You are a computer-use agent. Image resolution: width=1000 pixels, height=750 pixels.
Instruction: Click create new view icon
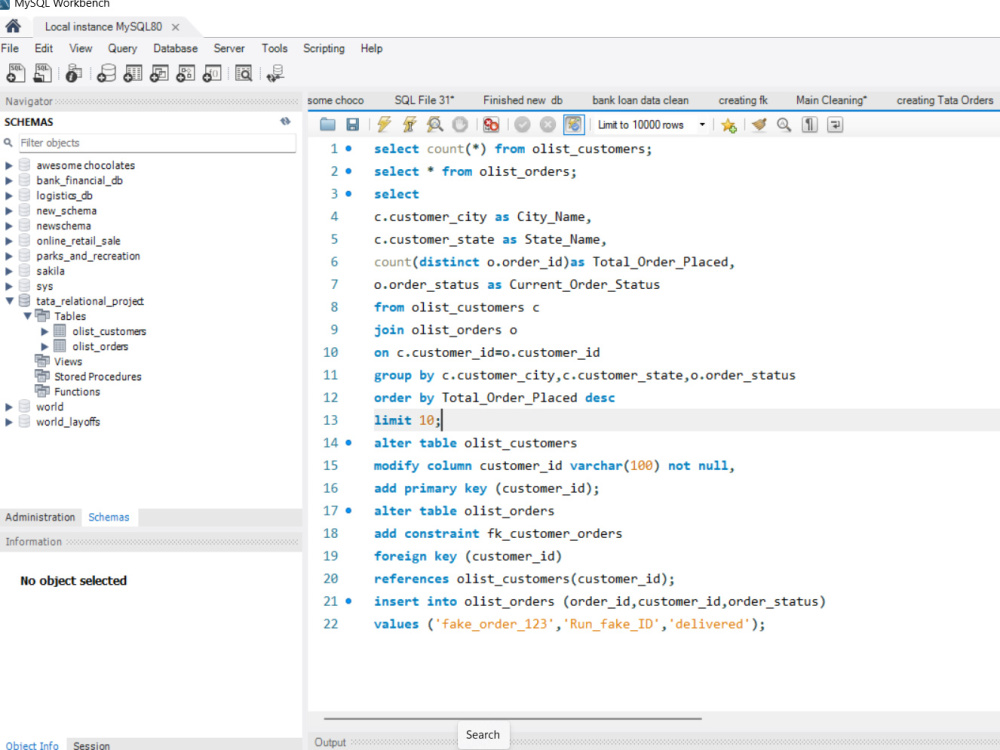159,73
